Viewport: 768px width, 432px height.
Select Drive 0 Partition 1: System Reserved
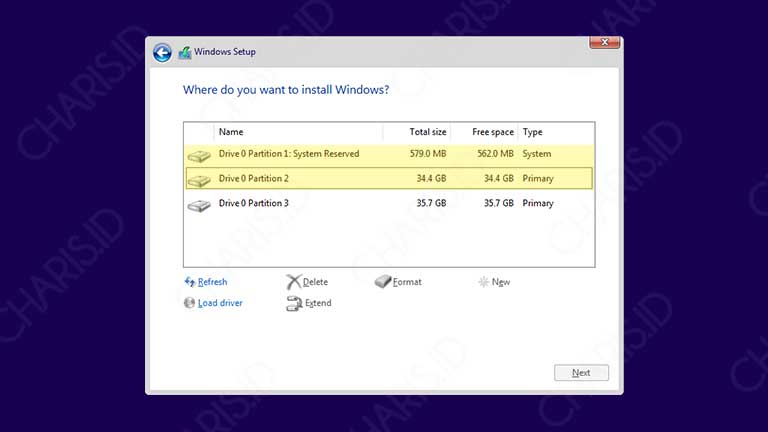click(x=389, y=154)
